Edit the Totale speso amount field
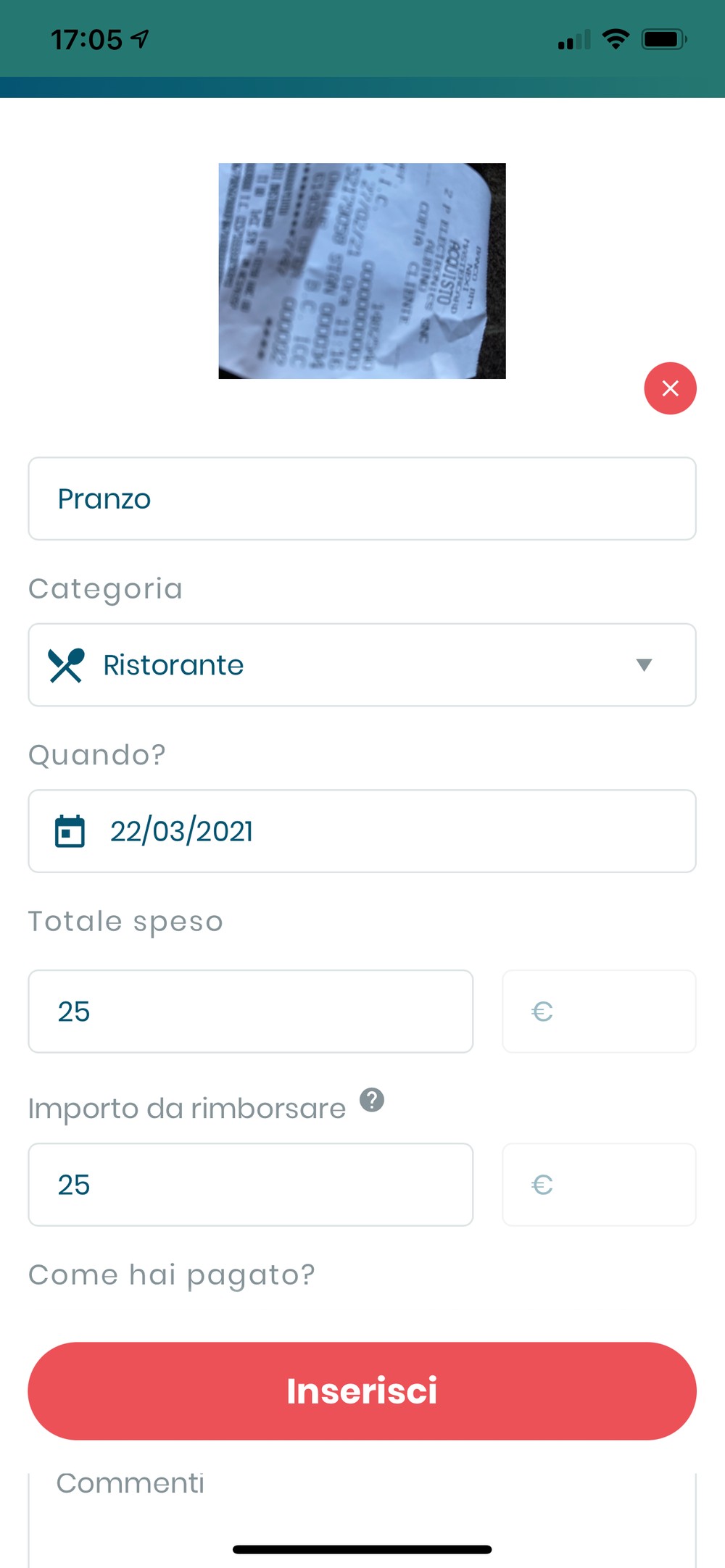The width and height of the screenshot is (725, 1568). (251, 1012)
